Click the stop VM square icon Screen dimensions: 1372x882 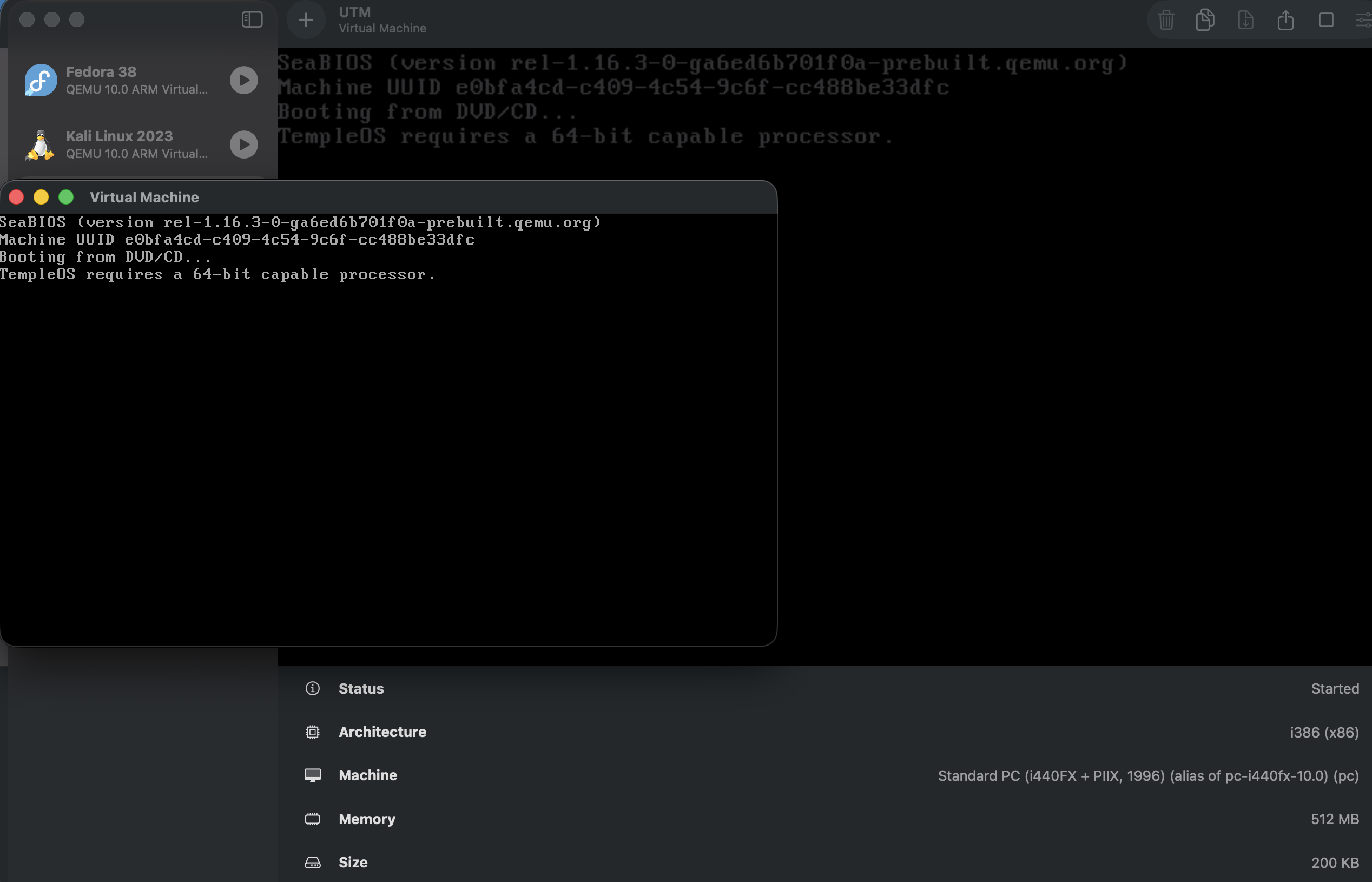coord(1325,20)
